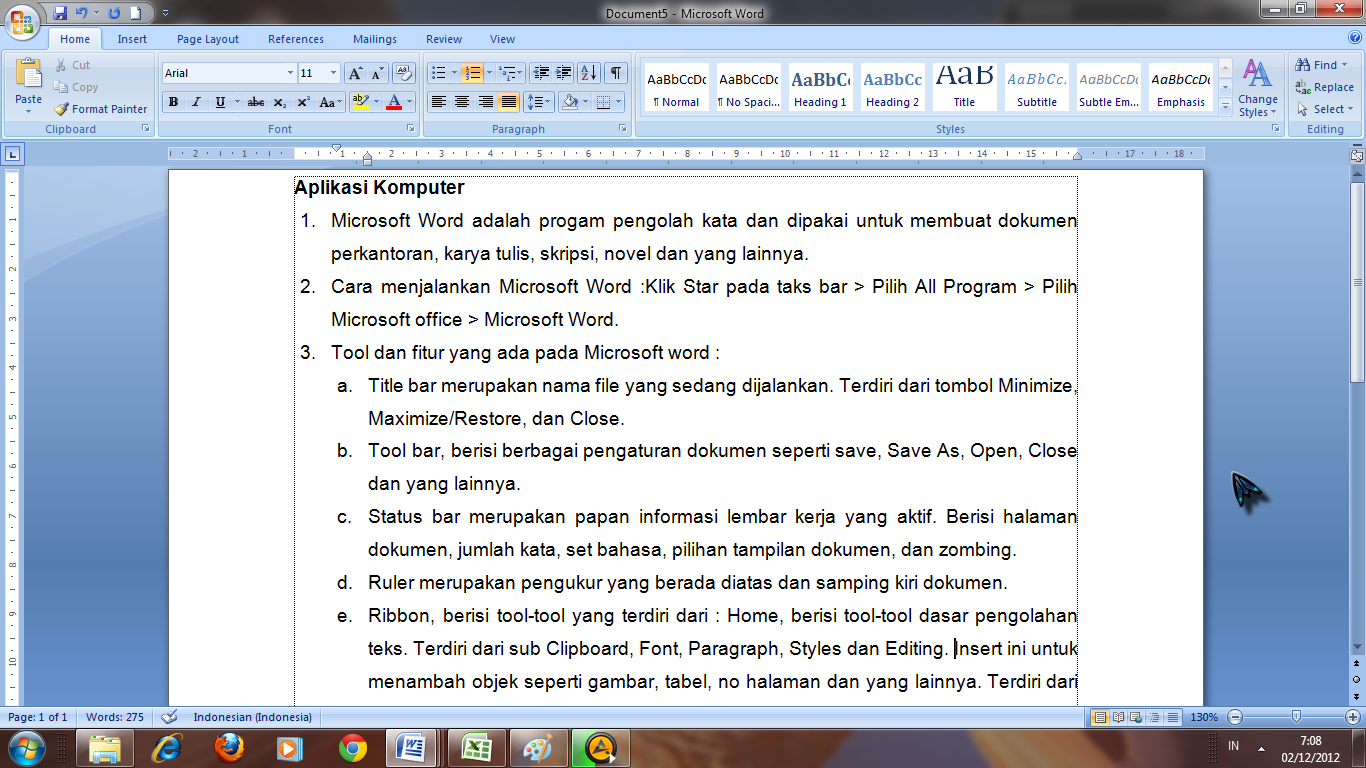Open the line spacing dropdown
The width and height of the screenshot is (1366, 768).
539,104
